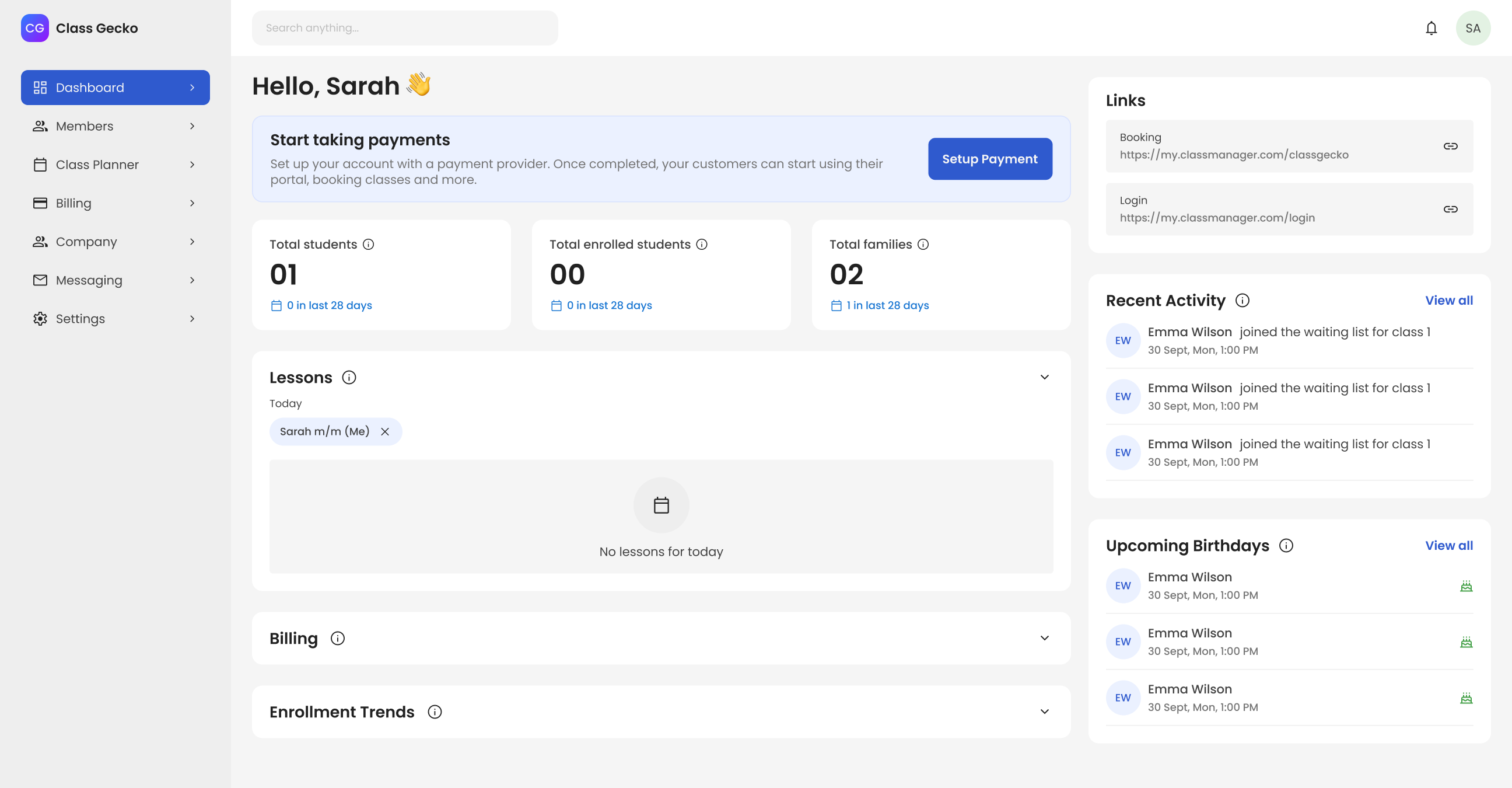Expand the Billing section
This screenshot has height=788, width=1512.
(1044, 638)
